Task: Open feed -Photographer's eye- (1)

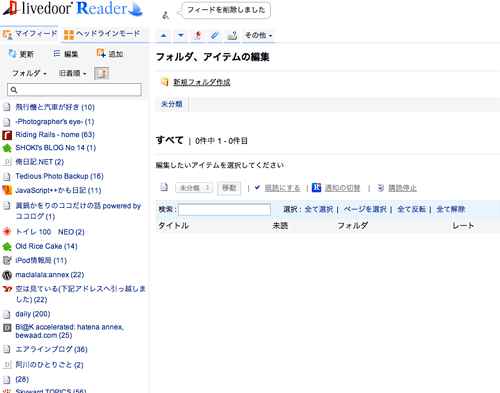Action: [x=55, y=122]
